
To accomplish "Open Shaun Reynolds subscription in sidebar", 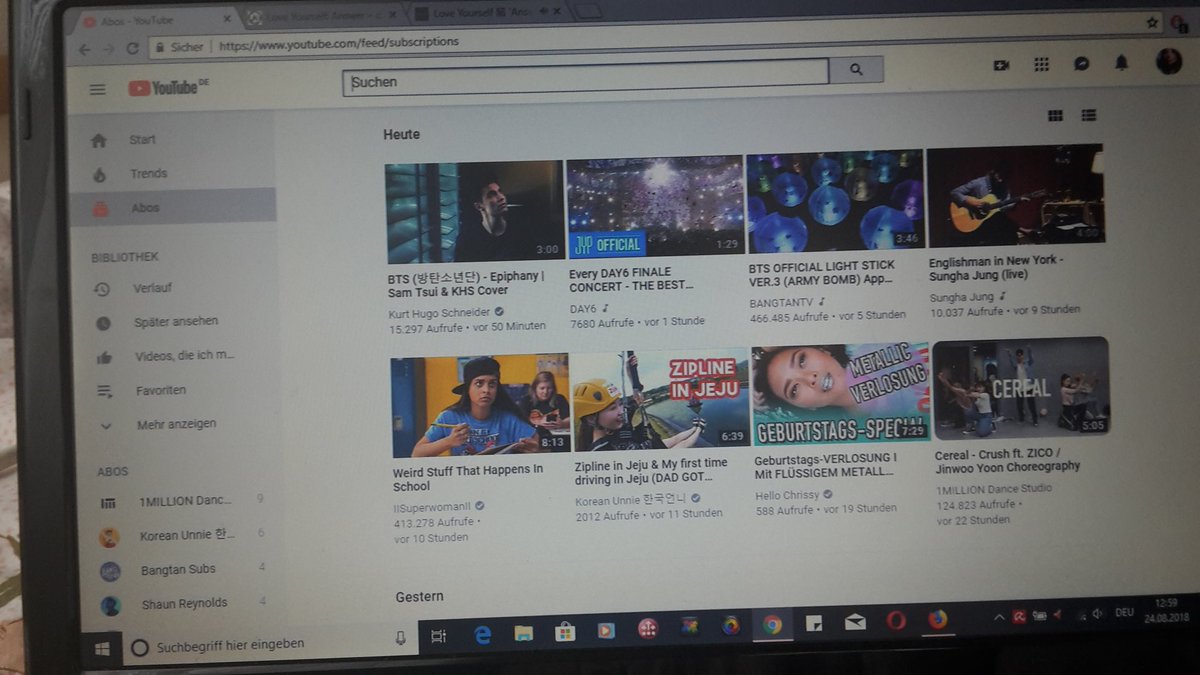I will coord(183,603).
